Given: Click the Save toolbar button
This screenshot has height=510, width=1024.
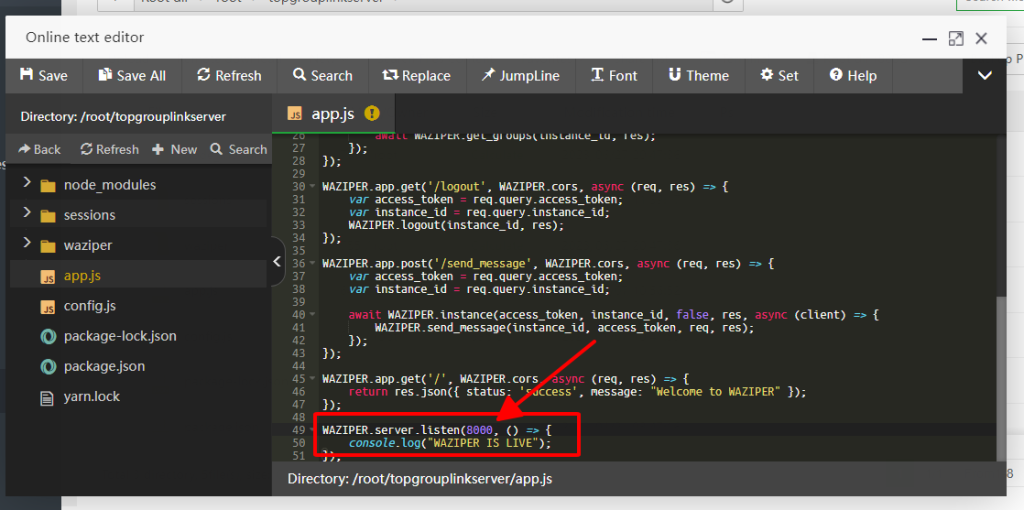Looking at the screenshot, I should pos(43,76).
